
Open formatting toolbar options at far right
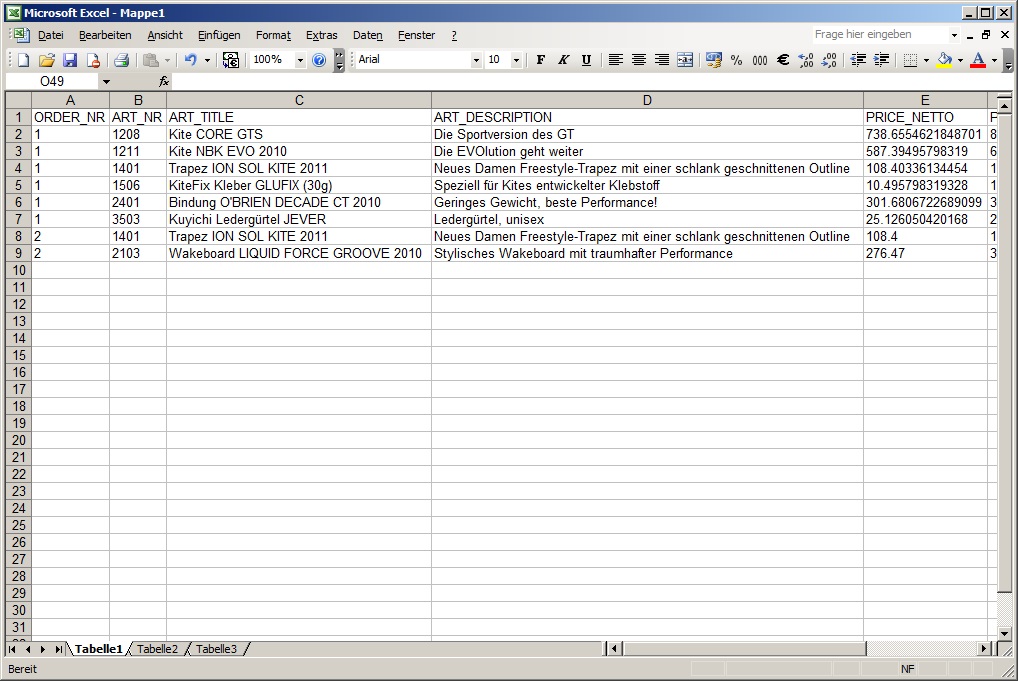(x=1008, y=60)
